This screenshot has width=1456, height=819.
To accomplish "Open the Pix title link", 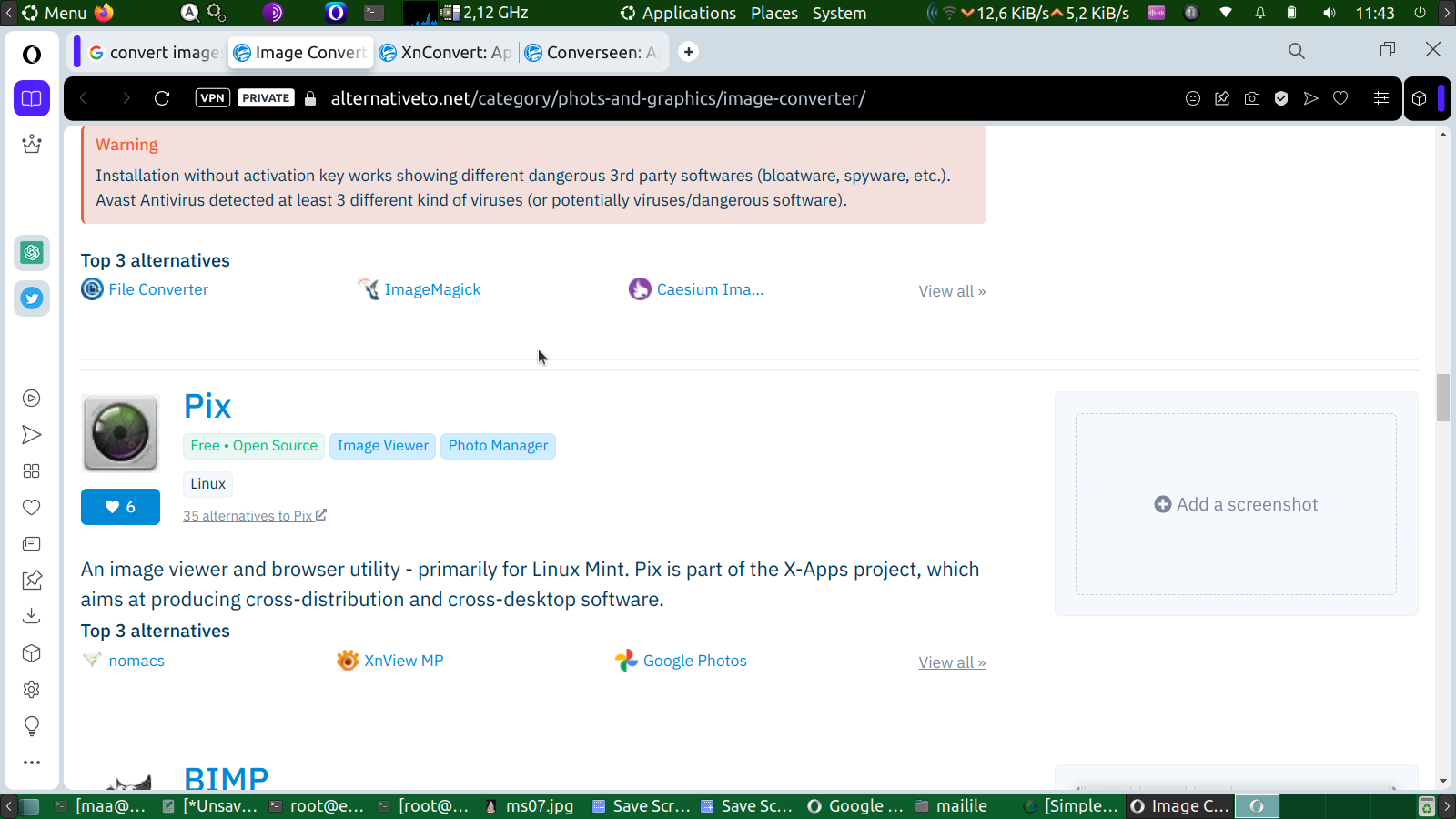I will tap(207, 406).
